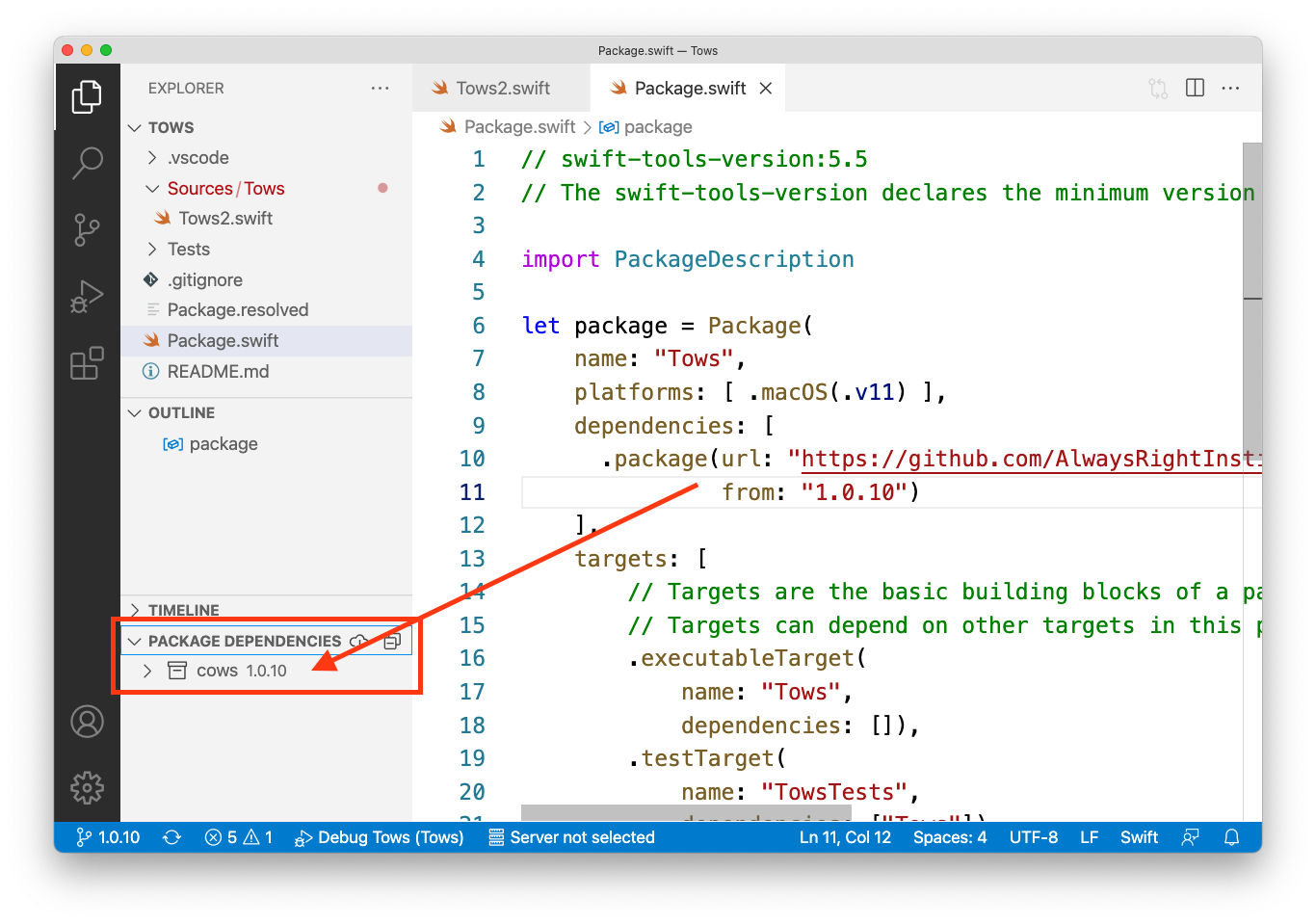
Task: Open Explorer more actions ellipsis
Action: click(x=381, y=88)
